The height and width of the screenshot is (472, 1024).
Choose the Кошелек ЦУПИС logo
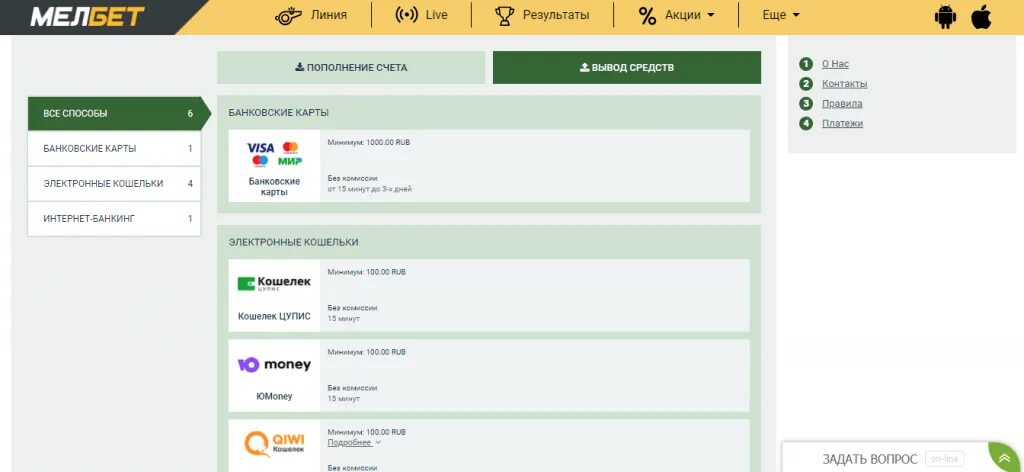coord(274,283)
